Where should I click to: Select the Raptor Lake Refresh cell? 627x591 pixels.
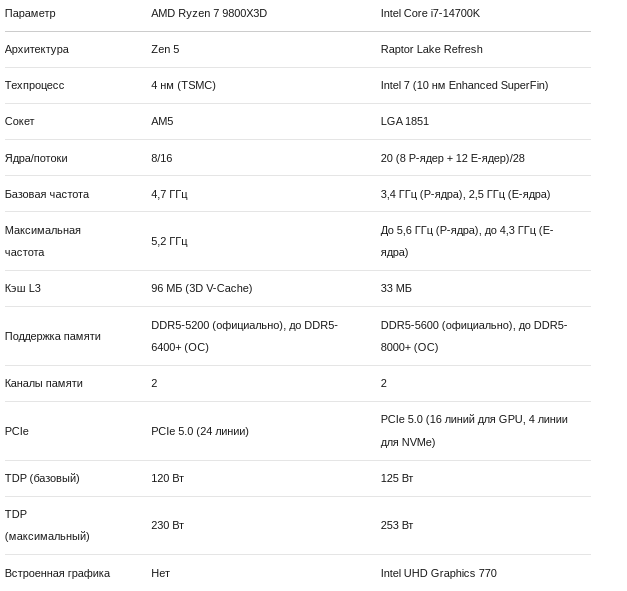tap(431, 49)
